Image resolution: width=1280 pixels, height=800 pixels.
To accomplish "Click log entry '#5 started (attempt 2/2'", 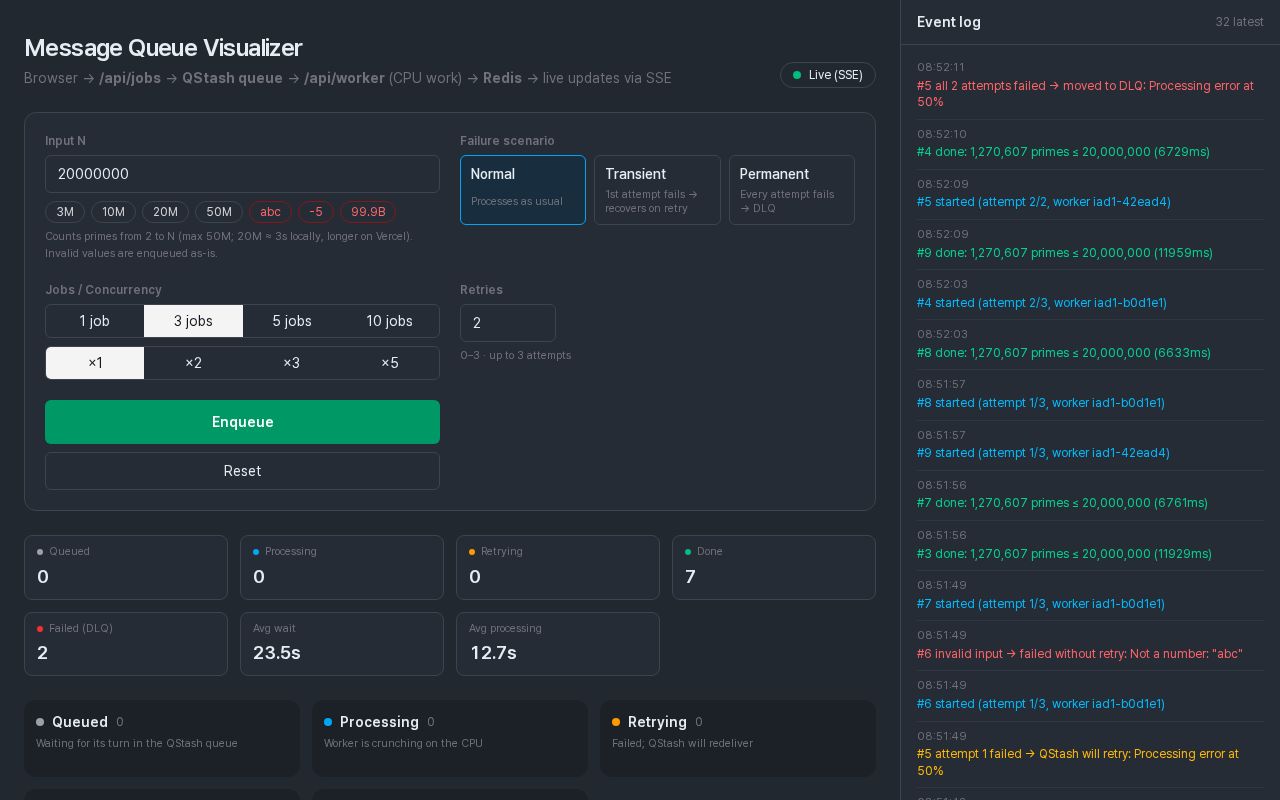I will point(1090,194).
